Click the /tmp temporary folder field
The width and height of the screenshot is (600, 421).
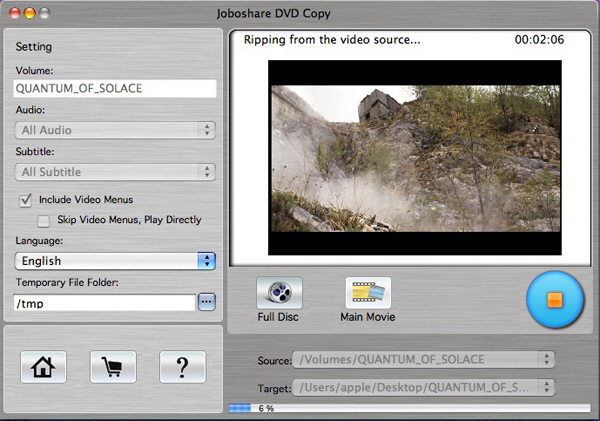click(x=104, y=303)
